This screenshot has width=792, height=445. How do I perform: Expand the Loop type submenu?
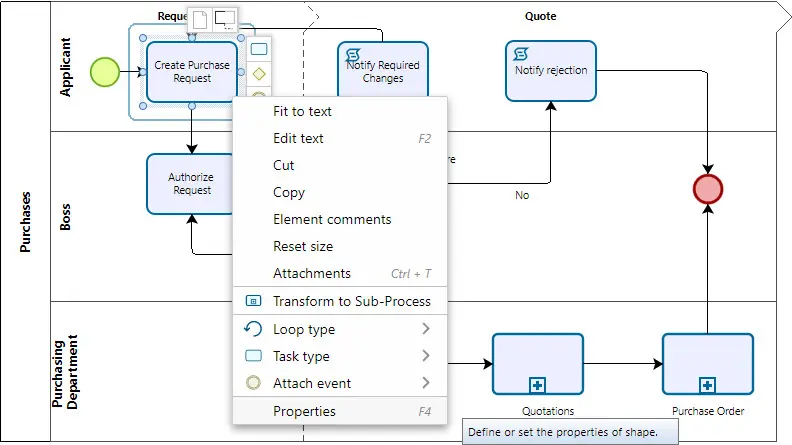point(340,329)
